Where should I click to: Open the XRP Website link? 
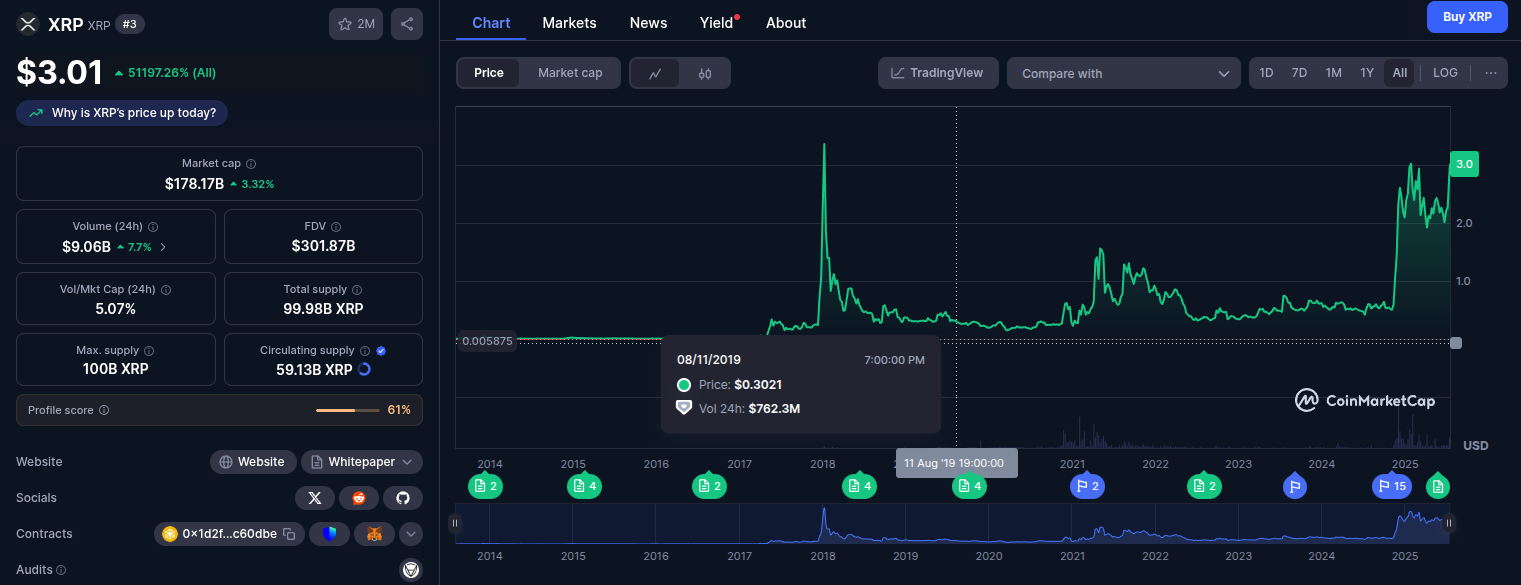(253, 462)
